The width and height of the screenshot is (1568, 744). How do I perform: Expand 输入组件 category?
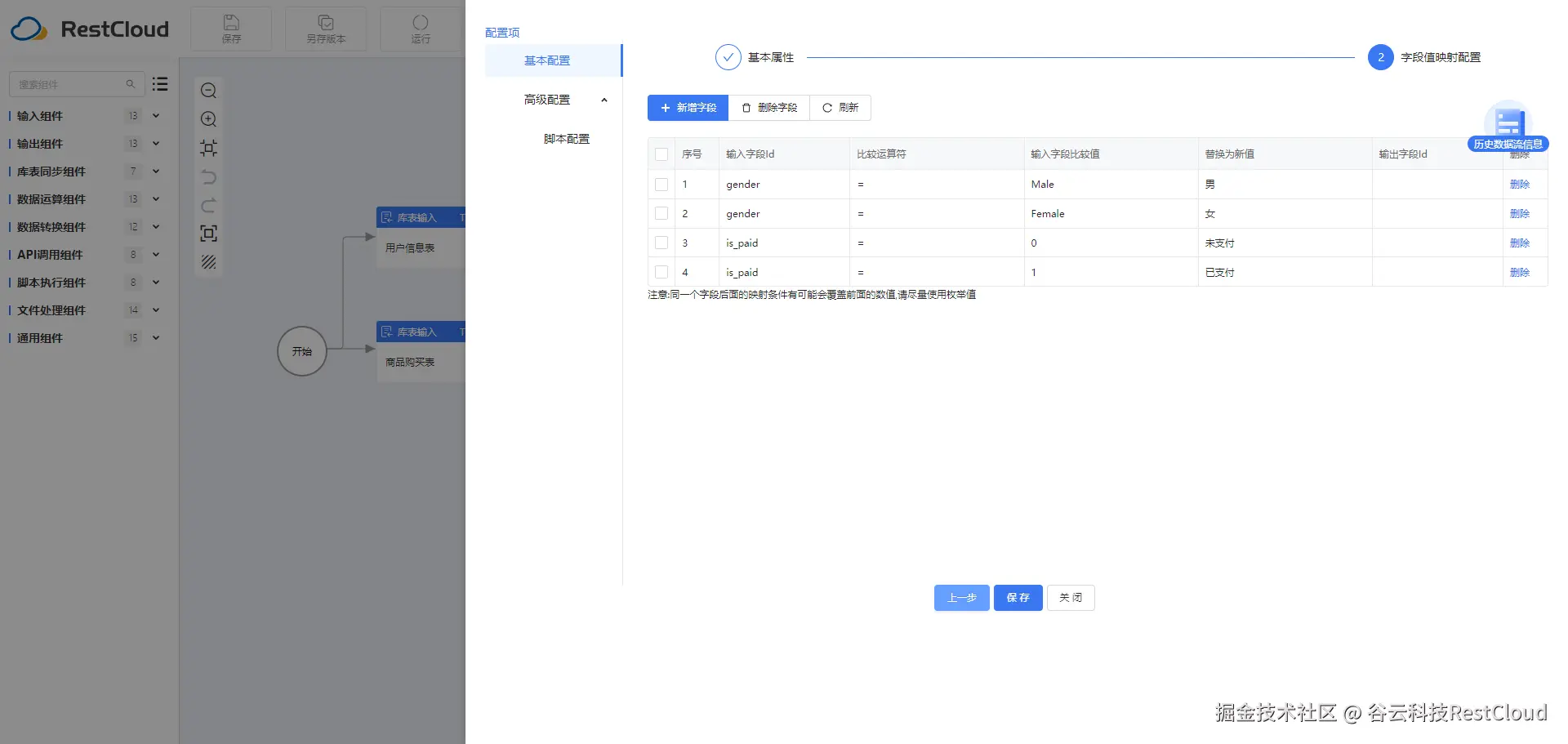(x=156, y=116)
